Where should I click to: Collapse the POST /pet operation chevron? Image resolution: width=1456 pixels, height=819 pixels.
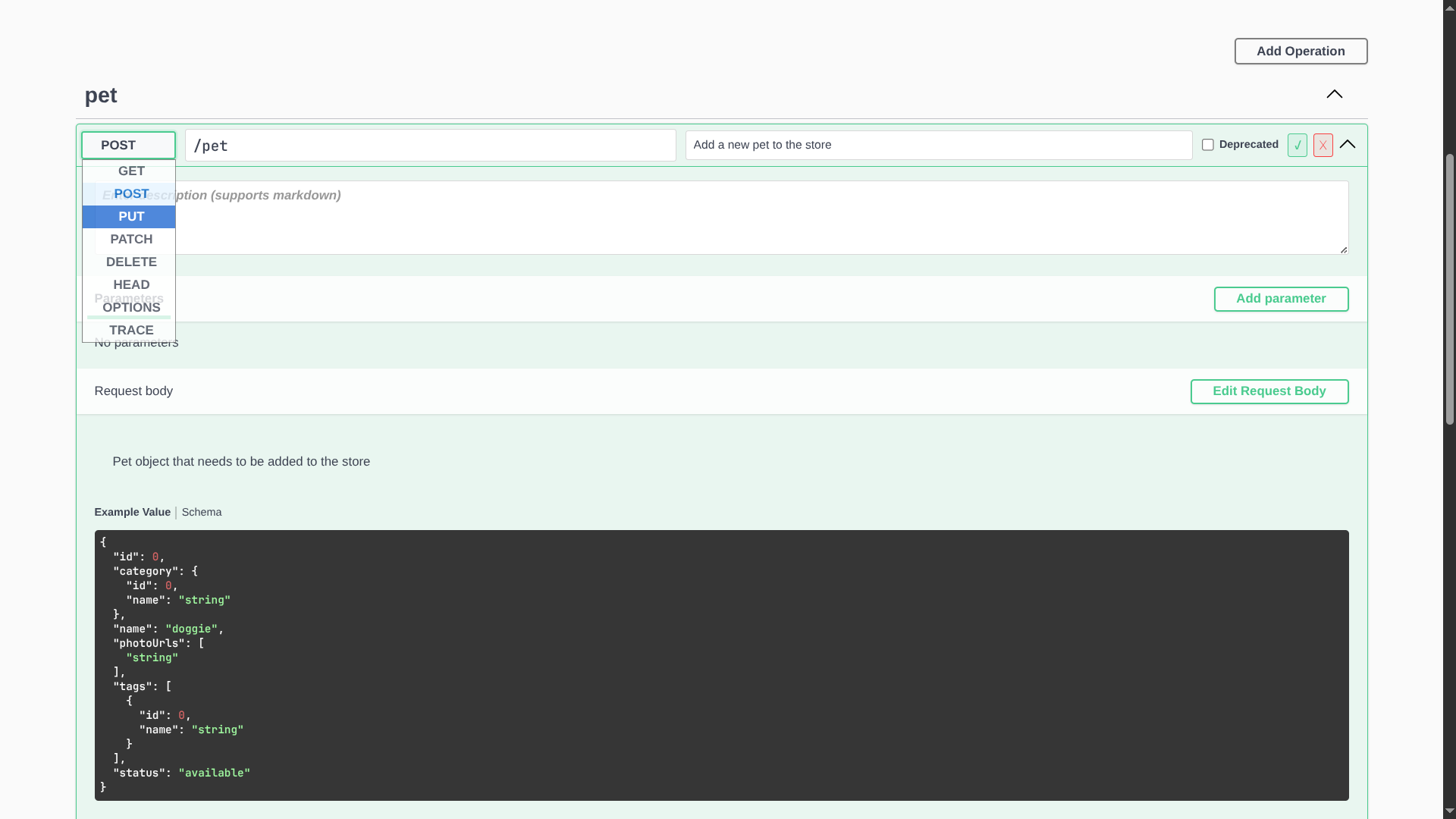point(1348,144)
